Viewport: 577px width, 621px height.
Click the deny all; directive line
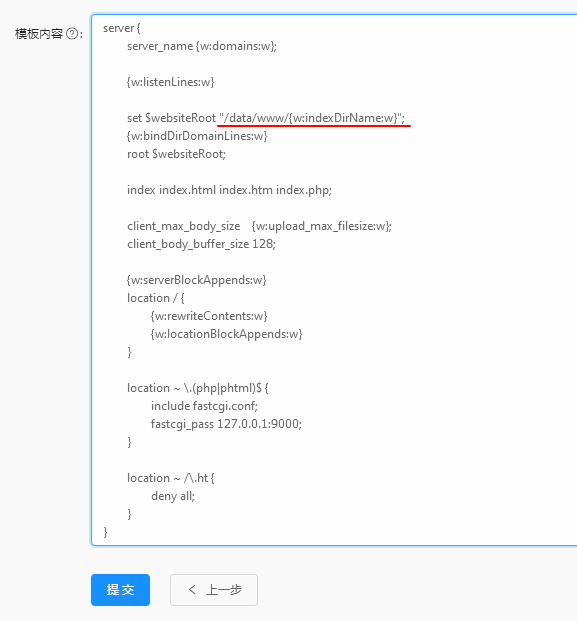click(173, 496)
